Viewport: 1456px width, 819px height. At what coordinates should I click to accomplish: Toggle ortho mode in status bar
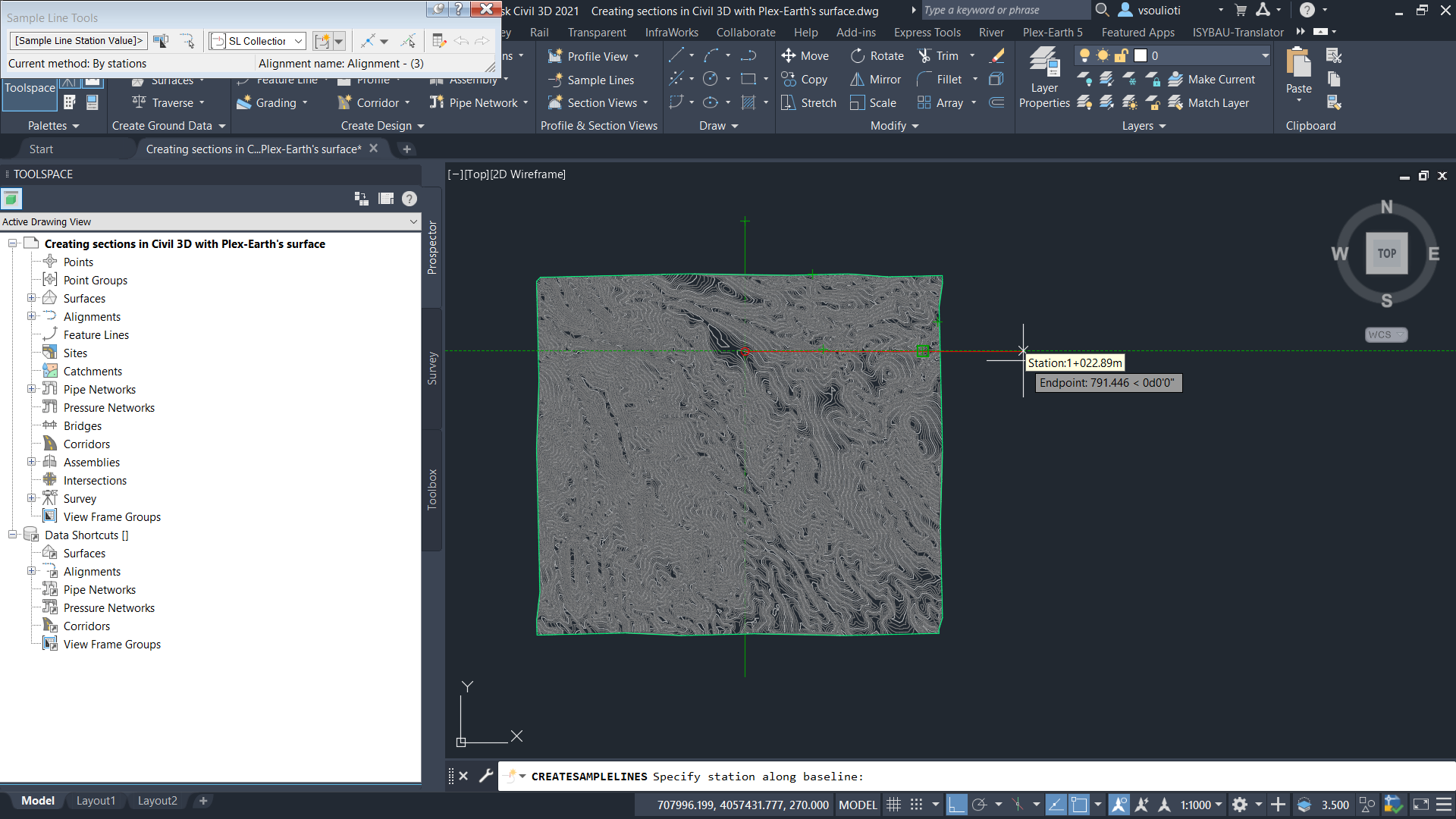(956, 805)
